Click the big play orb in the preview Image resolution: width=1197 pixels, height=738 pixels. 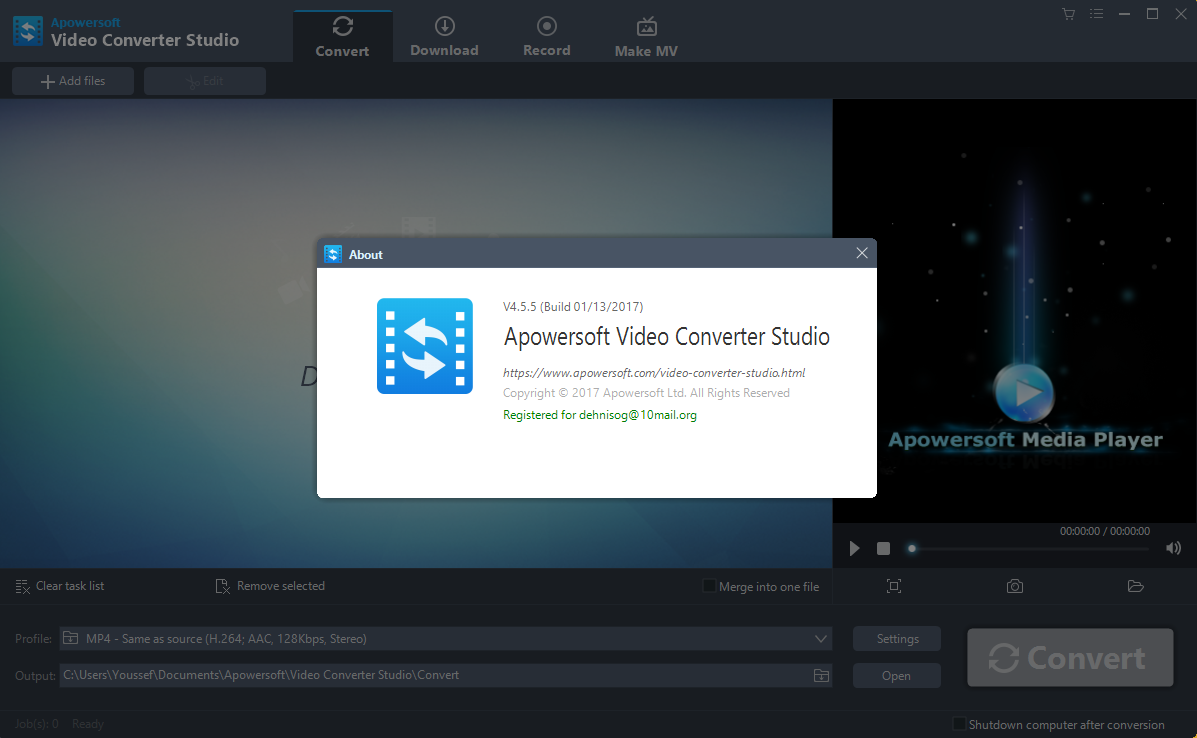(x=1024, y=392)
